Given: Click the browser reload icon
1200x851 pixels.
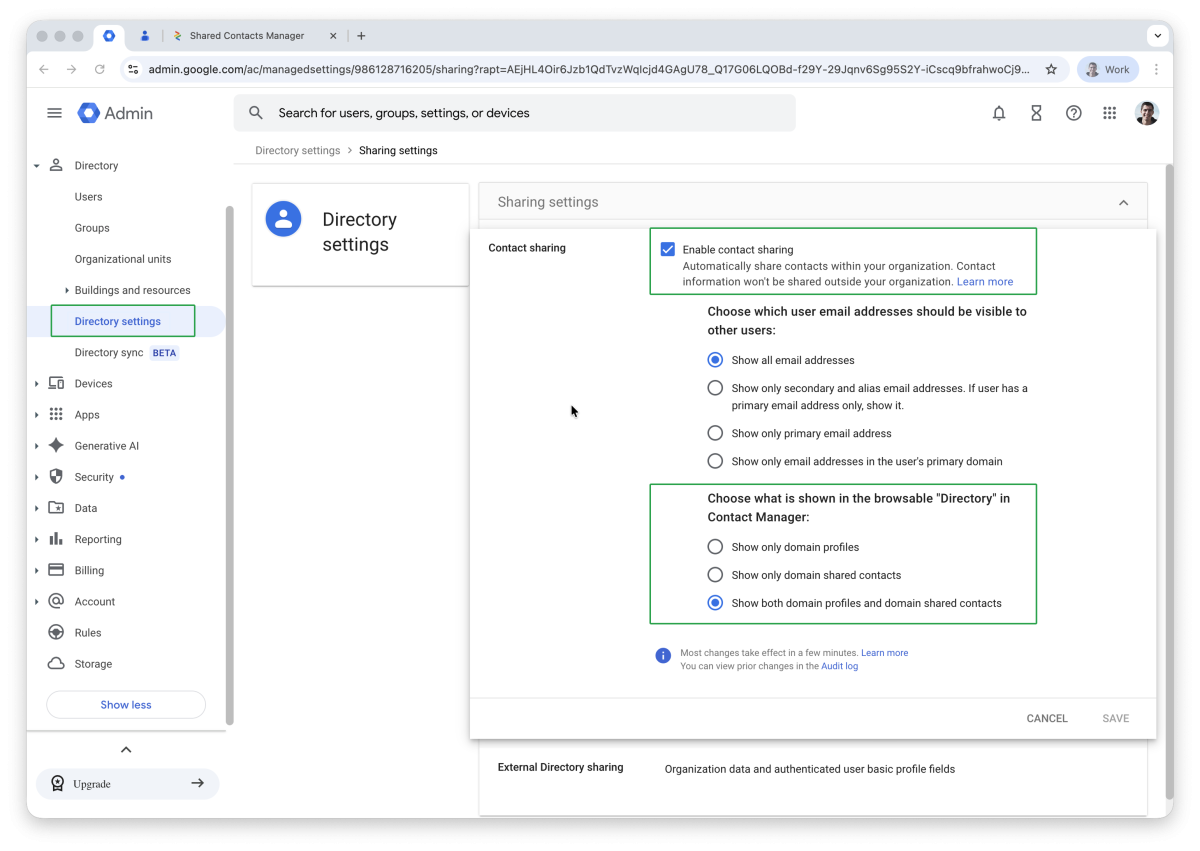Looking at the screenshot, I should point(100,70).
